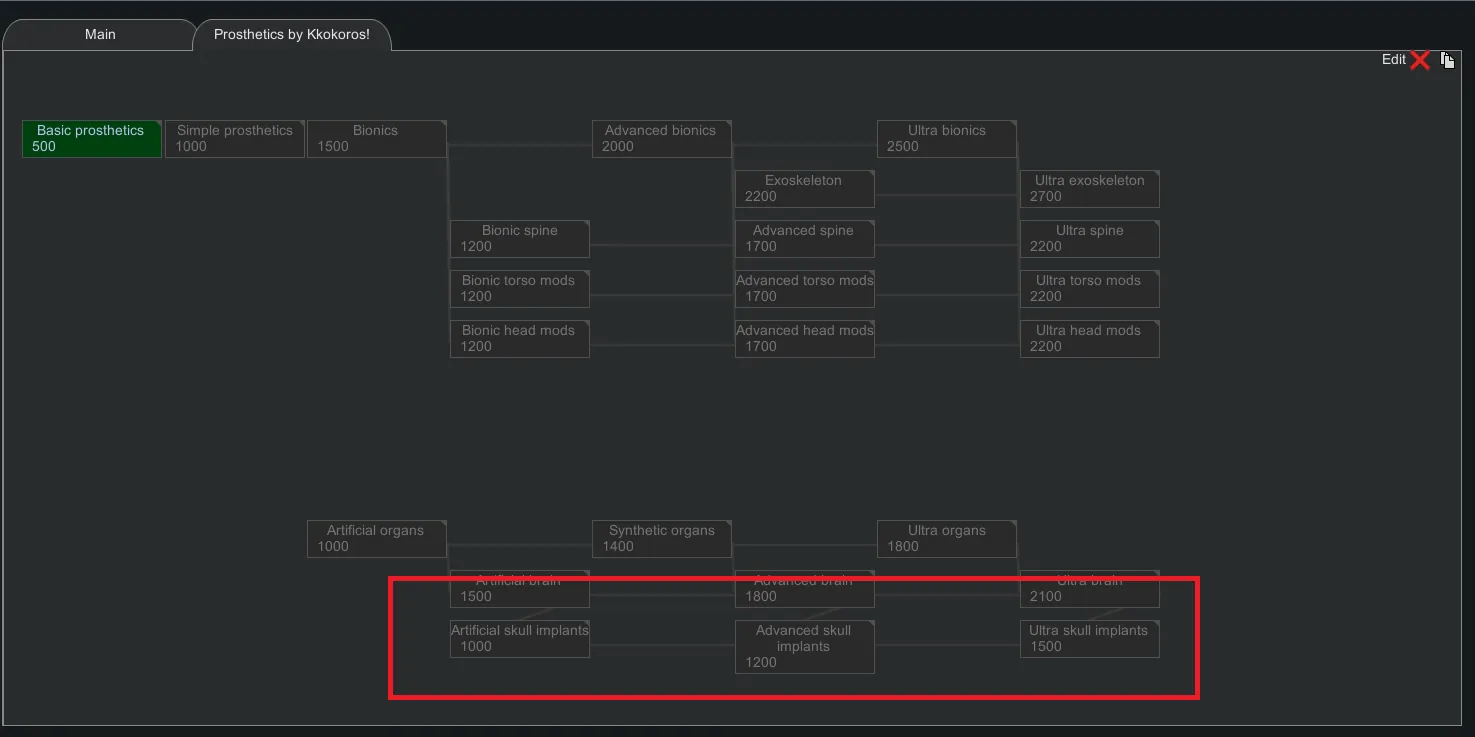Pick the Exoskeleton research node
1475x737 pixels.
tap(804, 189)
